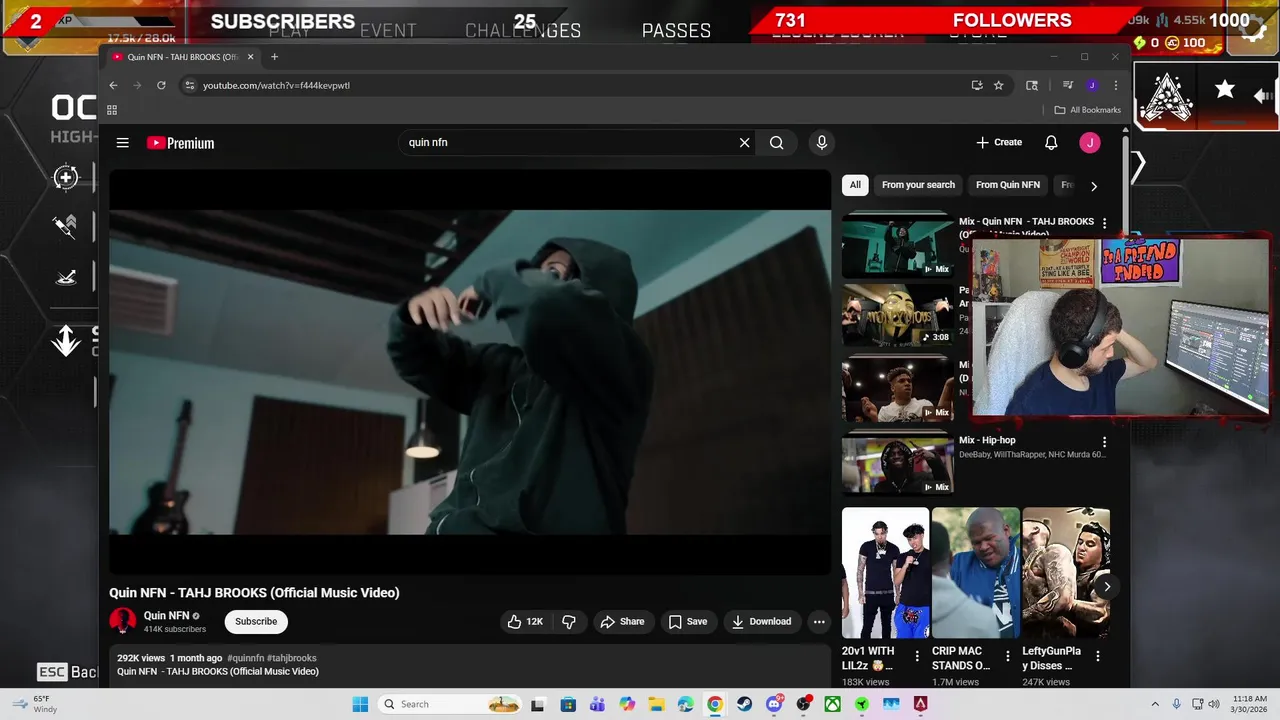Image resolution: width=1280 pixels, height=720 pixels.
Task: Show hidden system tray icons
Action: [x=1155, y=704]
